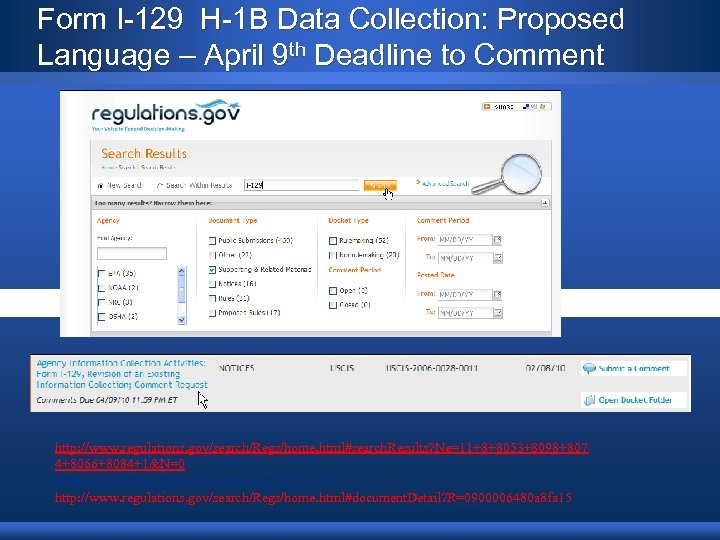Select the New Search radio button
This screenshot has height=540, width=720.
pos(101,186)
